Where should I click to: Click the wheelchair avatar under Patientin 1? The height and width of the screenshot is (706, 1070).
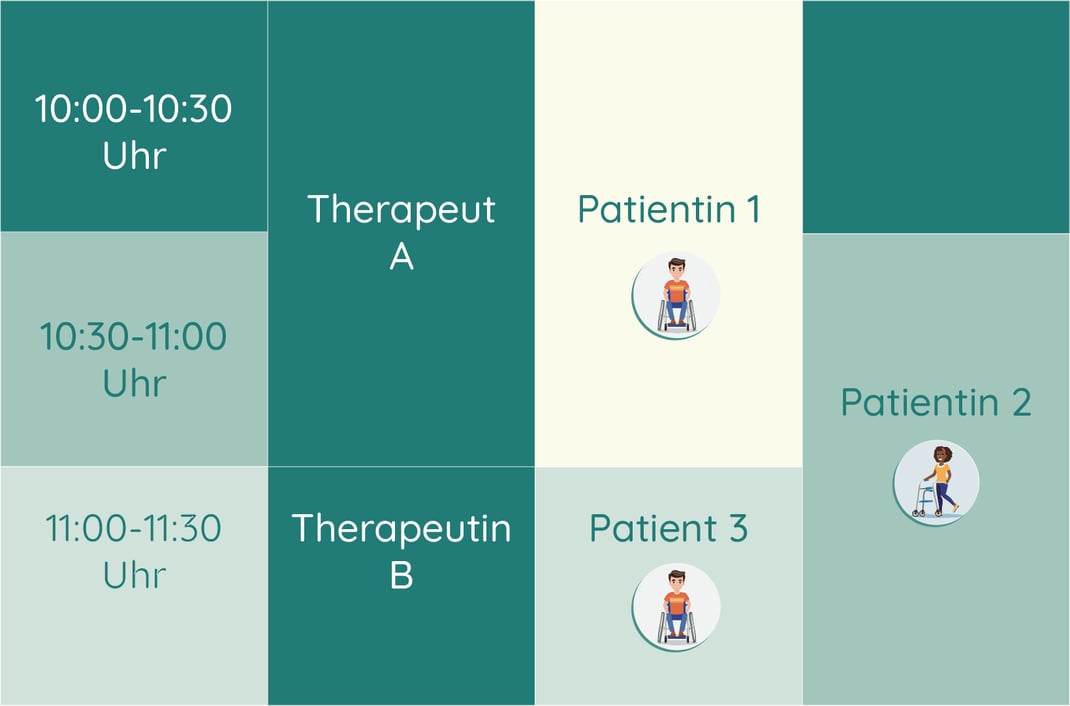click(676, 295)
